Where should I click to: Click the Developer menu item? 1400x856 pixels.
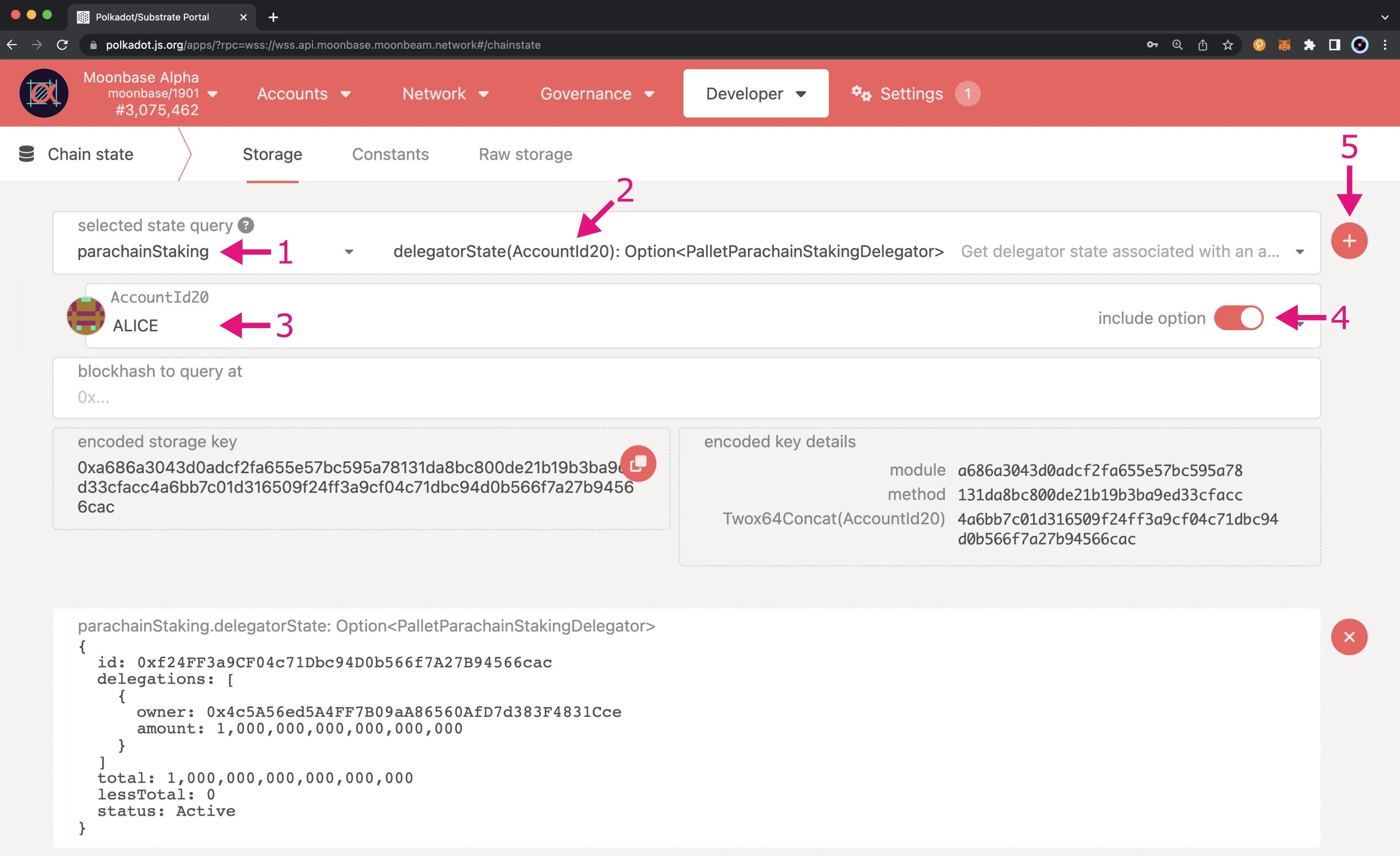[x=756, y=93]
